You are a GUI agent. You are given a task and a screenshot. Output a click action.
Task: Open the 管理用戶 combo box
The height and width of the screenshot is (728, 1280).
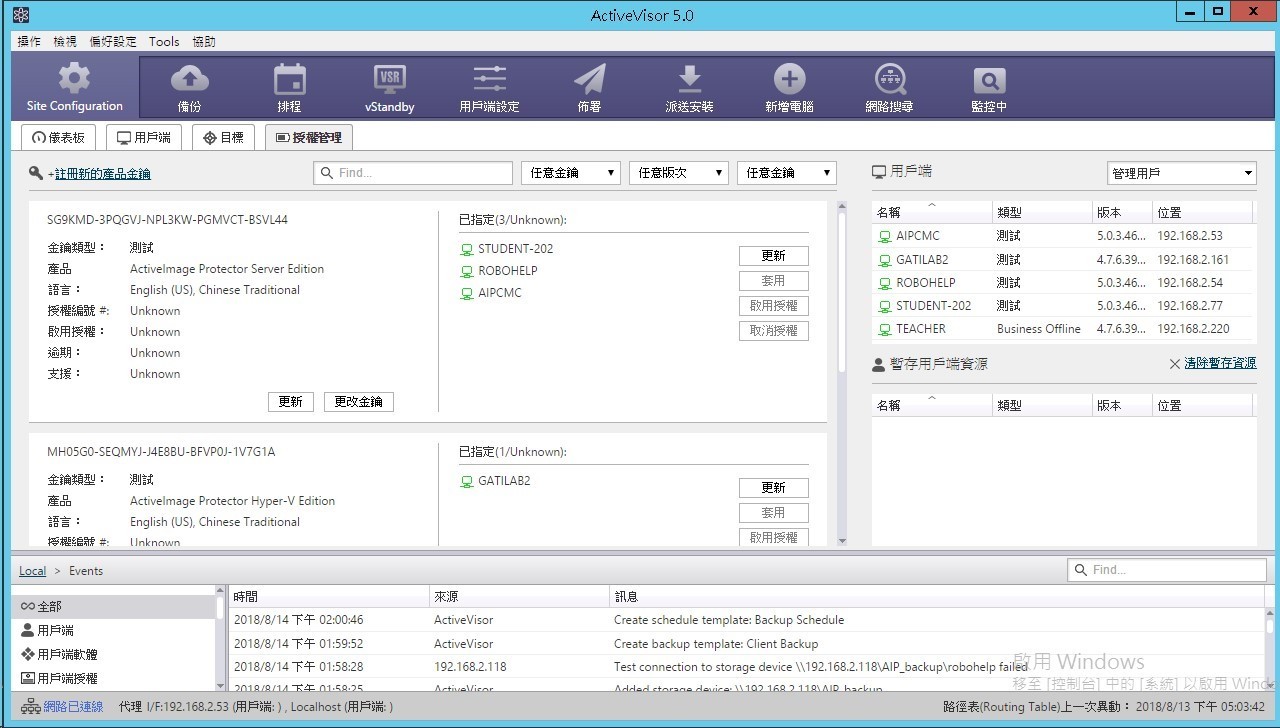point(1181,173)
